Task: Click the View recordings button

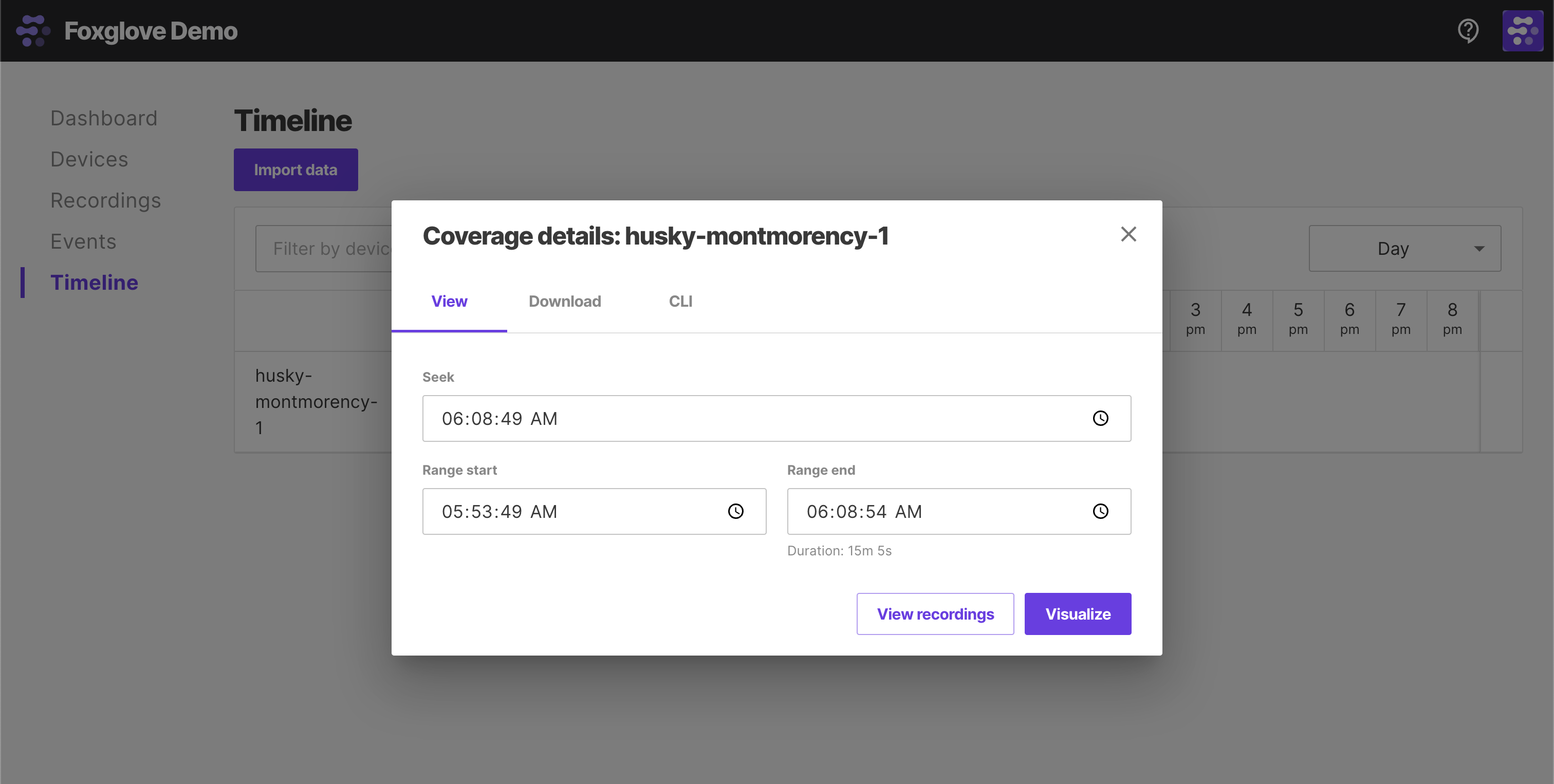Action: (935, 613)
